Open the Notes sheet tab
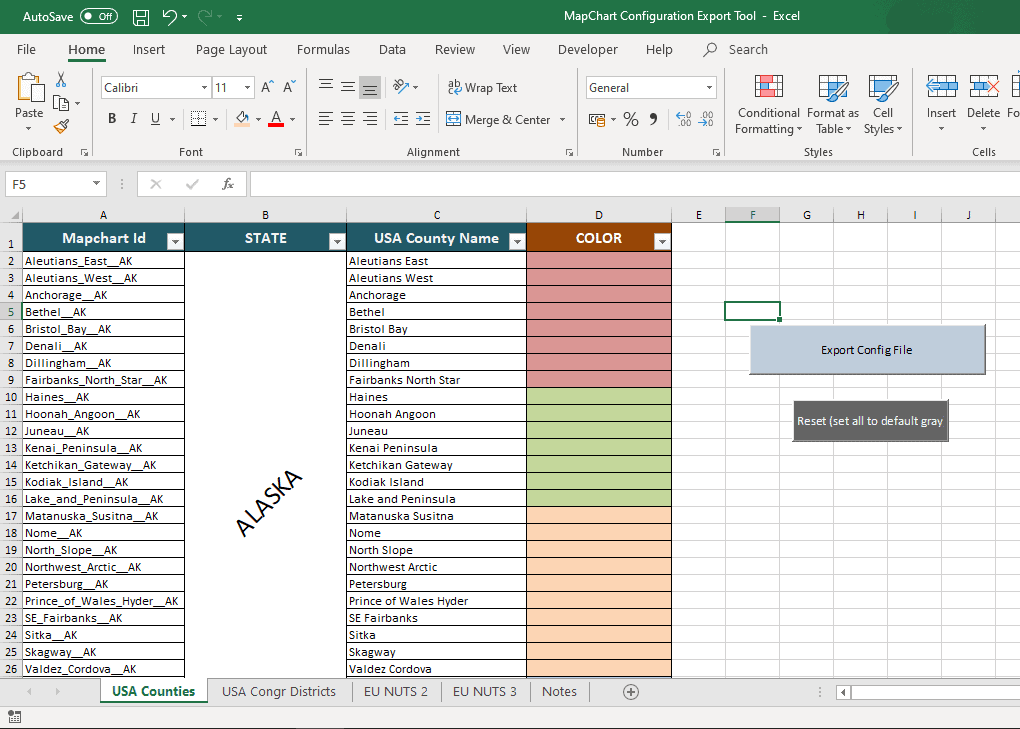The width and height of the screenshot is (1020, 729). [559, 691]
